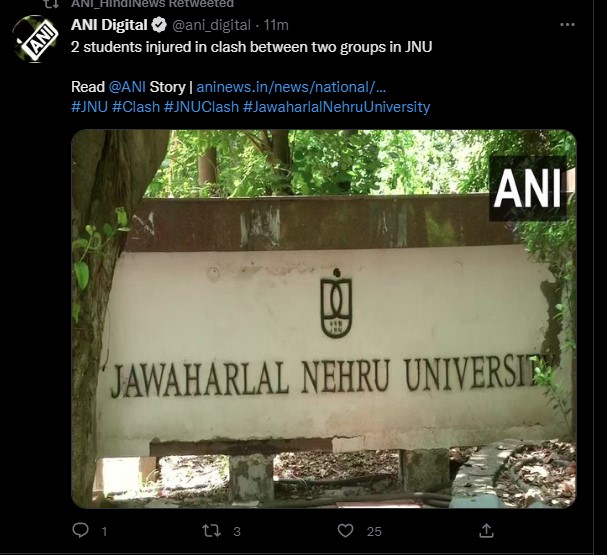The width and height of the screenshot is (607, 555).
Task: Click the verified badge beside ANI Digital
Action: point(159,25)
